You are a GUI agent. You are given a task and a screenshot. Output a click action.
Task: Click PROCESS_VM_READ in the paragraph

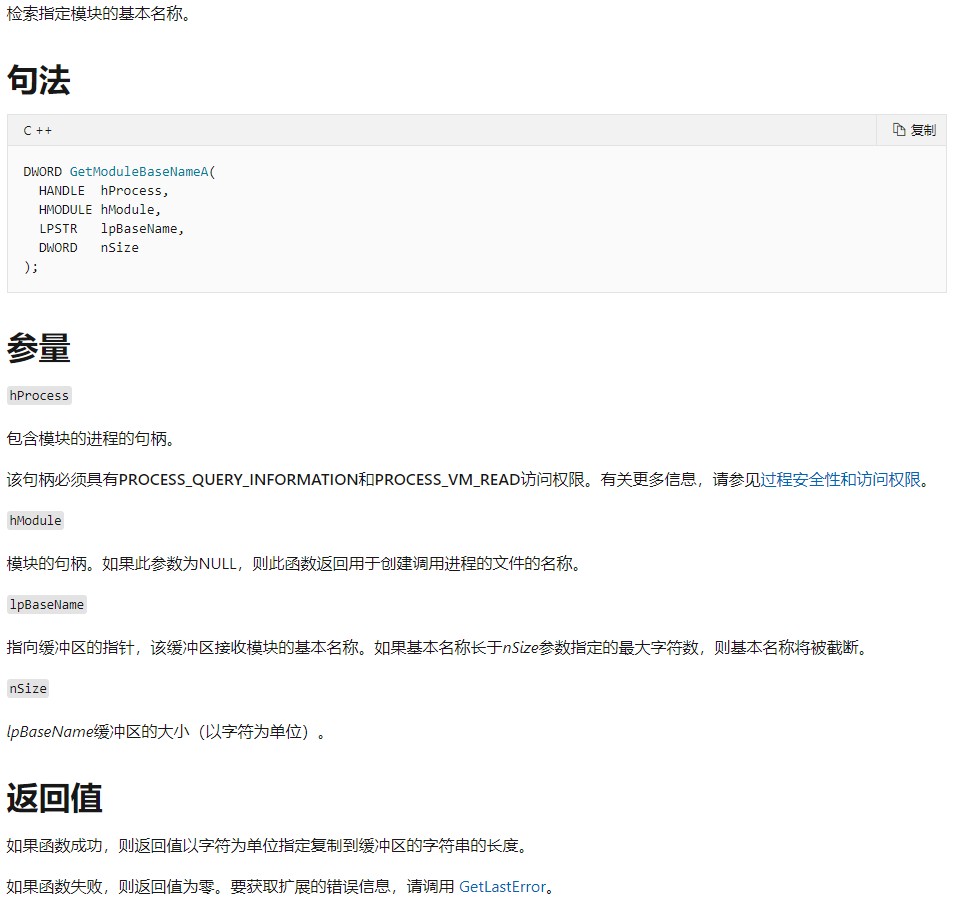(447, 480)
